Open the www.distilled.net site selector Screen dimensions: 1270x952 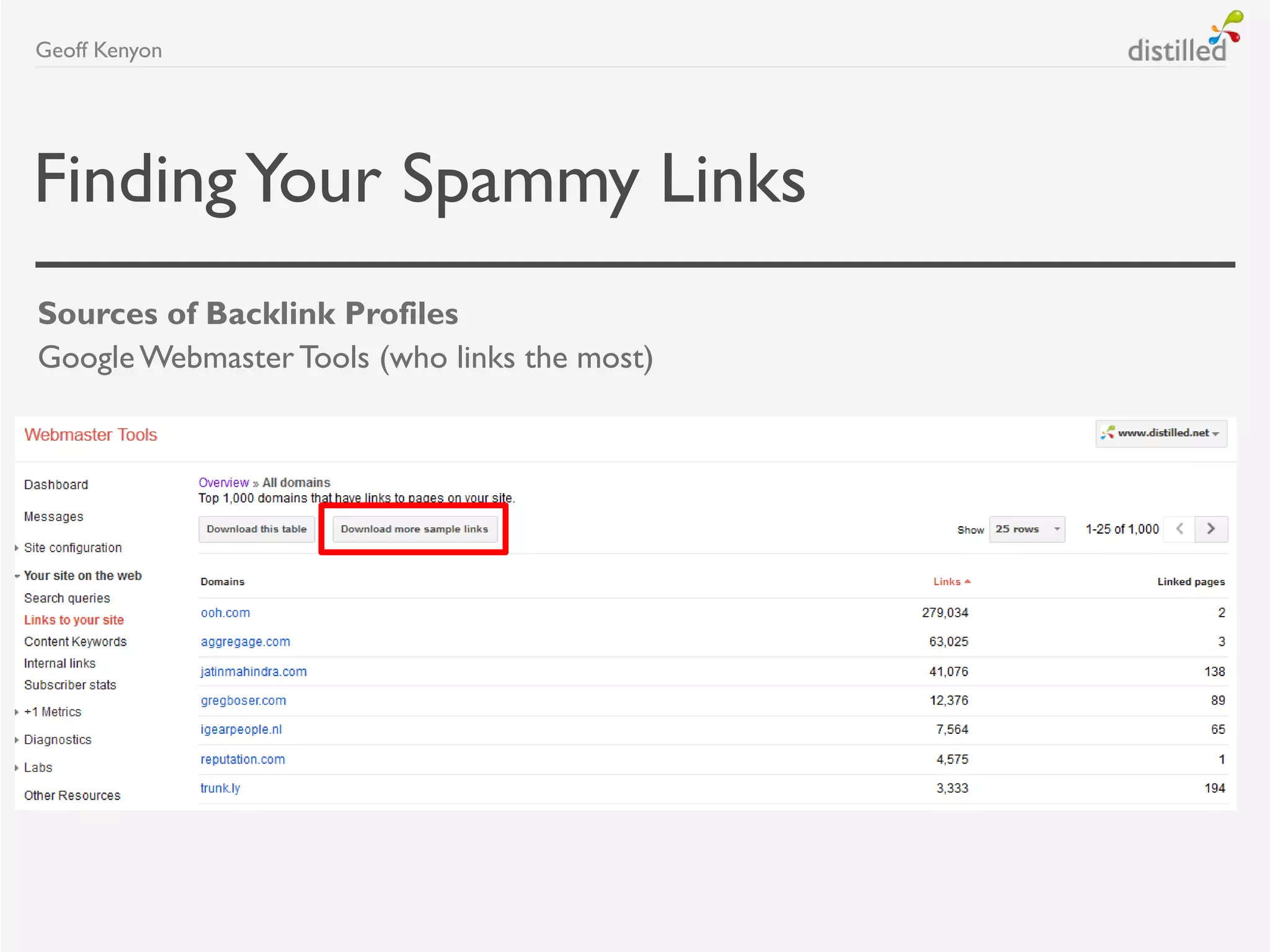[x=1161, y=433]
